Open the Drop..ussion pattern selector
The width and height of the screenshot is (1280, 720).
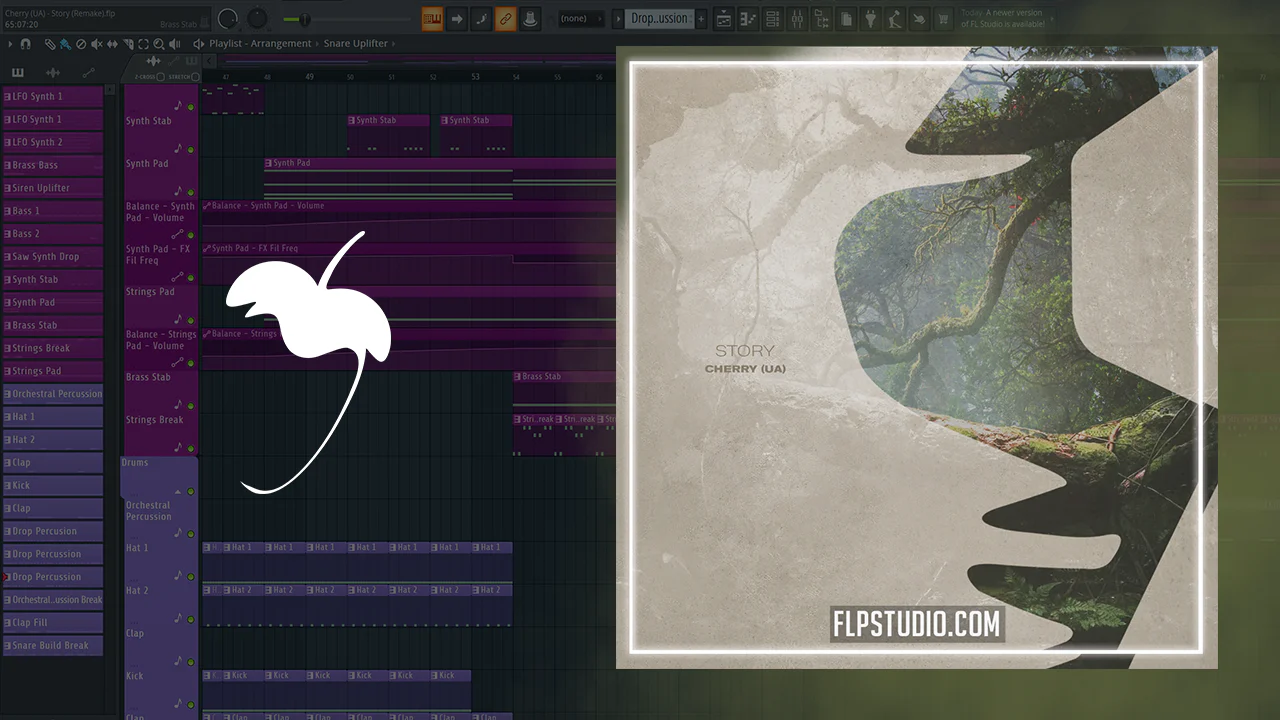660,18
